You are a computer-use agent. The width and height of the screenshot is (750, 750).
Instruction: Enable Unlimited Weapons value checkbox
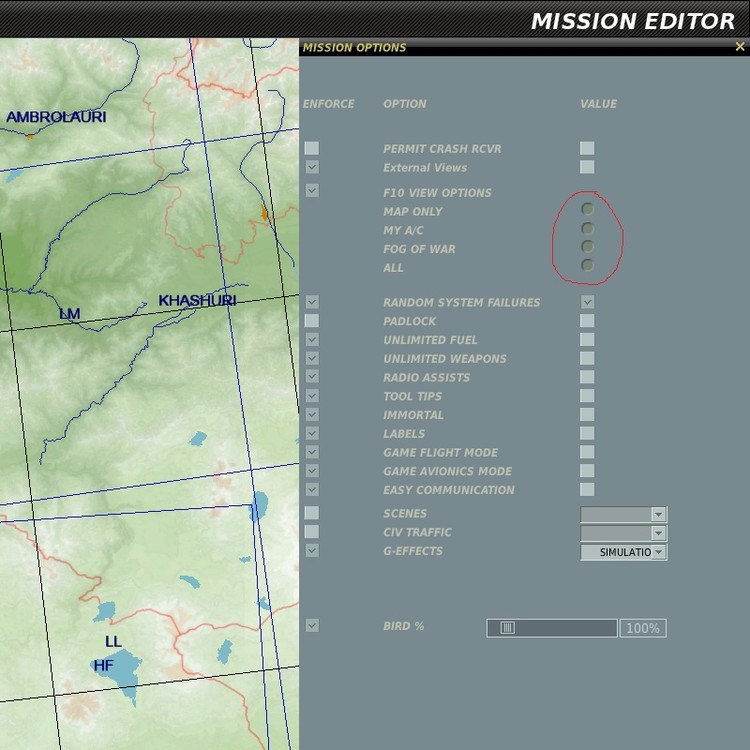pyautogui.click(x=587, y=358)
